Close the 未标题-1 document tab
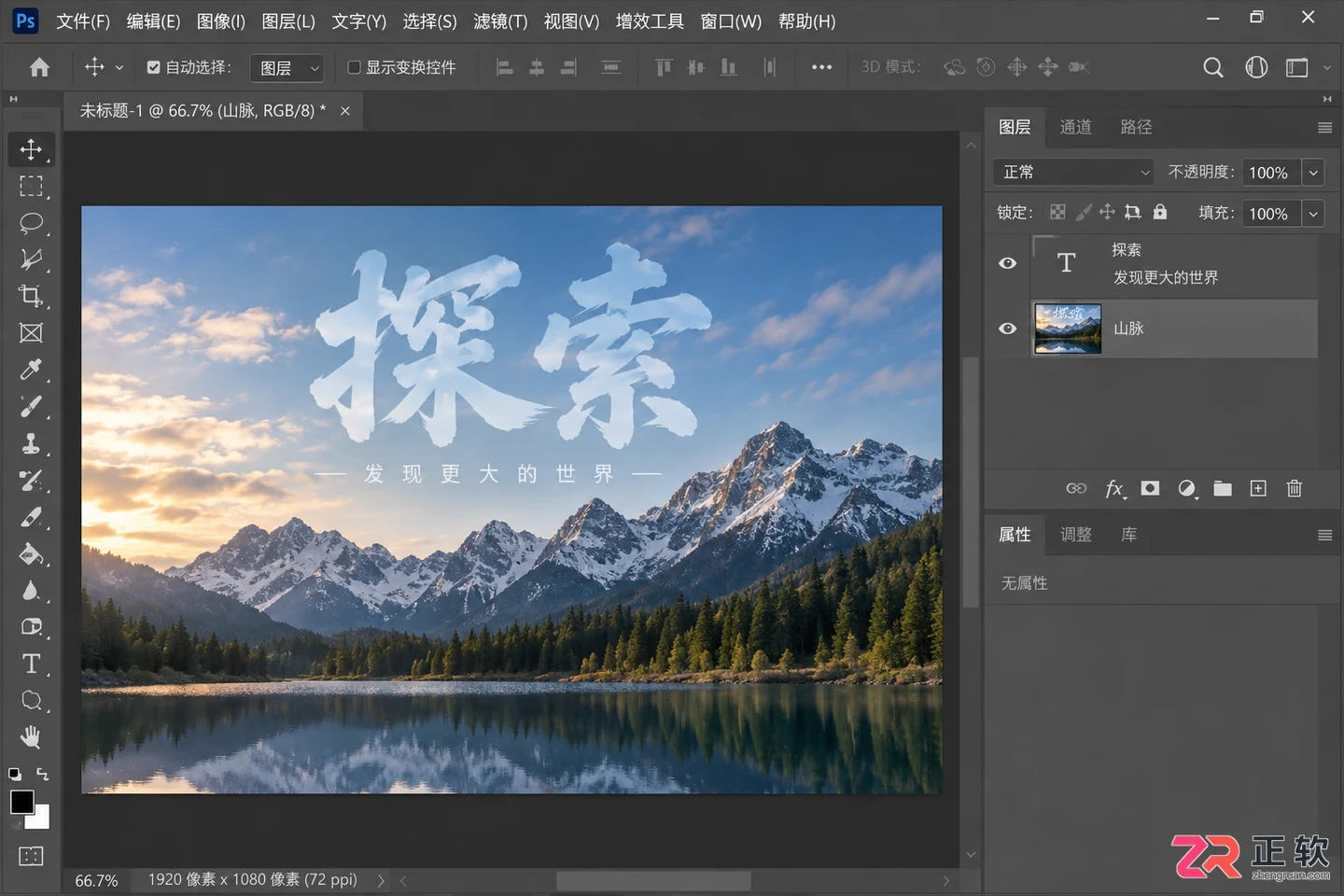 [x=345, y=110]
